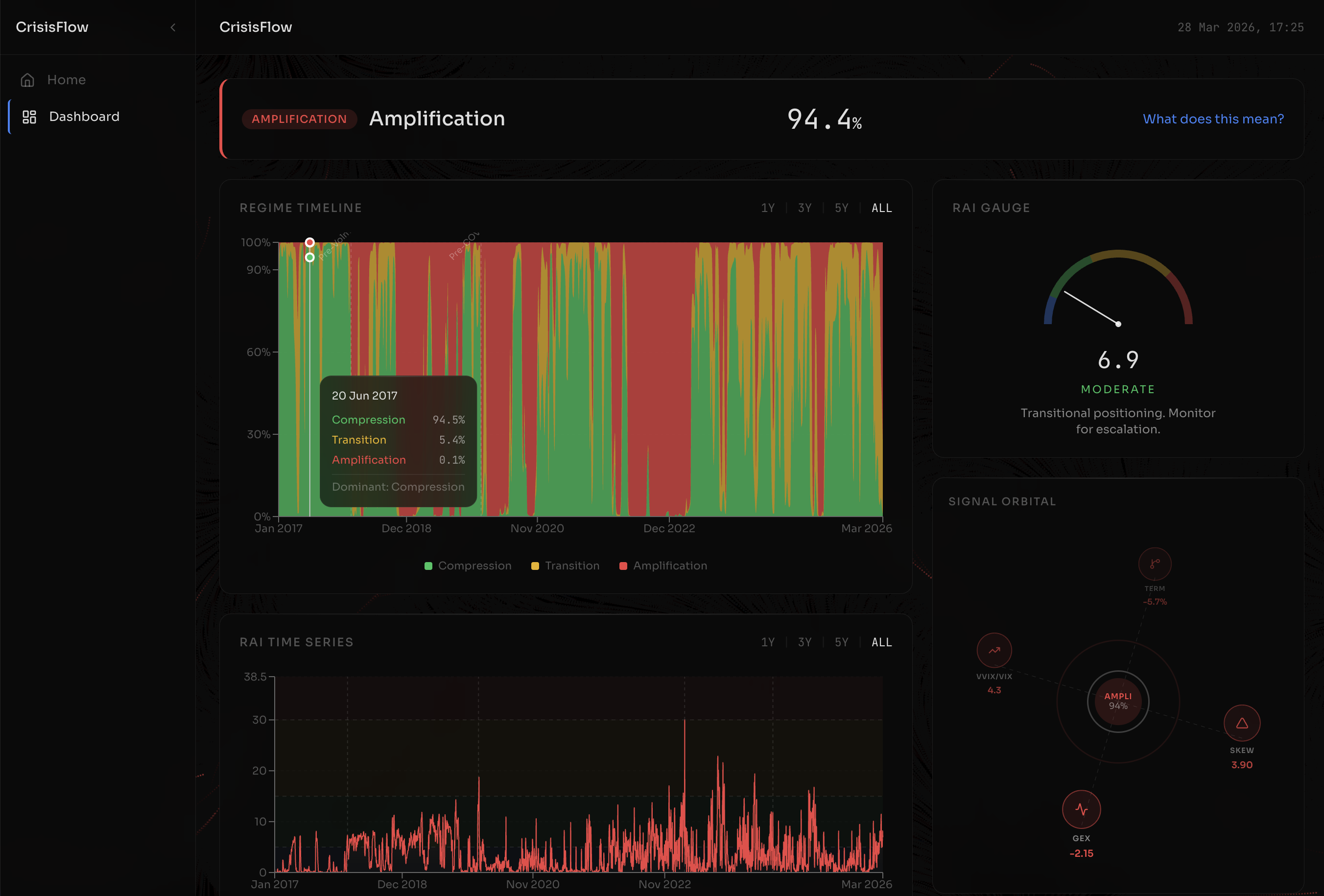Image resolution: width=1324 pixels, height=896 pixels.
Task: Switch Regime Timeline to 3Y range
Action: [804, 208]
